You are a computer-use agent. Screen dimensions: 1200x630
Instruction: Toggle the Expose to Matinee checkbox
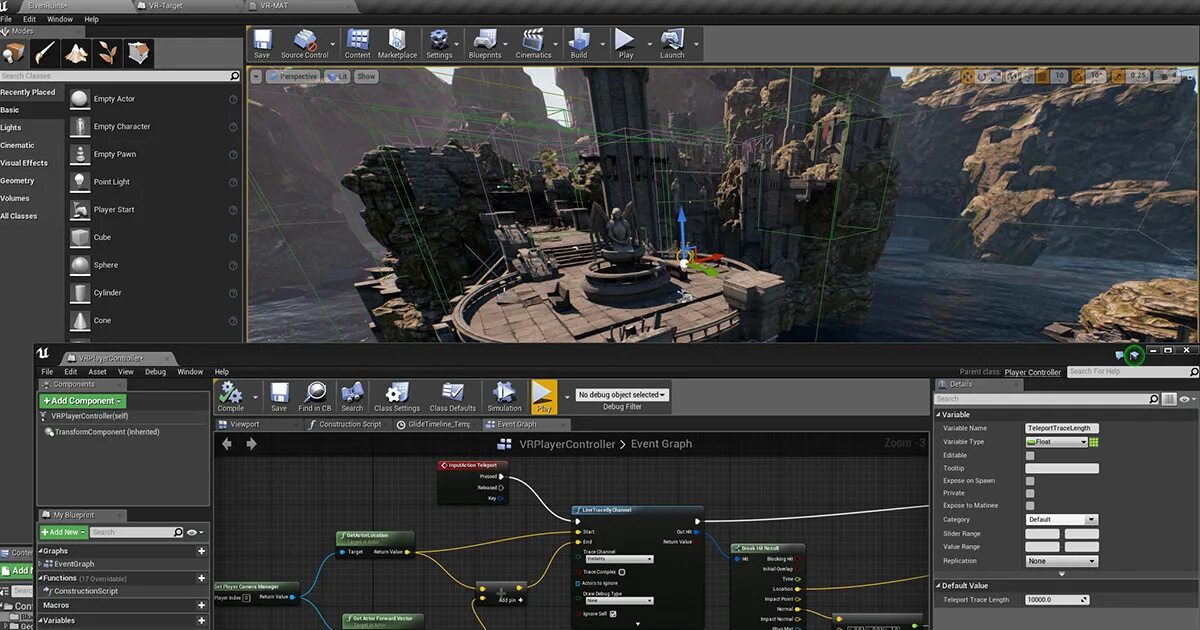point(1030,506)
